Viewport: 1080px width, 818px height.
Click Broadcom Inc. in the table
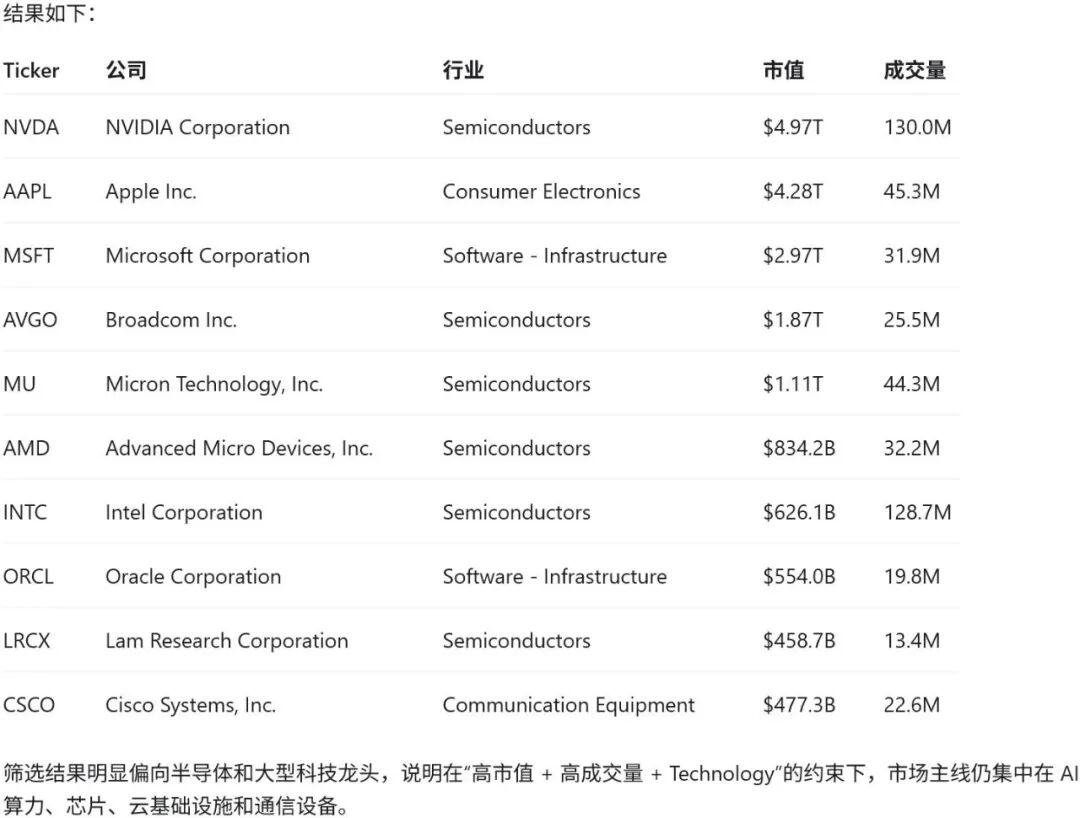click(x=171, y=320)
